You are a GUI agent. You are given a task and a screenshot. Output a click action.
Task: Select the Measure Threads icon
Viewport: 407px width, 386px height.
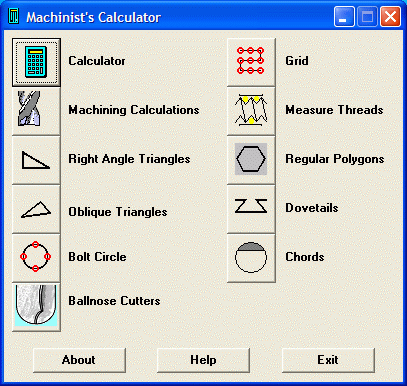coord(251,111)
